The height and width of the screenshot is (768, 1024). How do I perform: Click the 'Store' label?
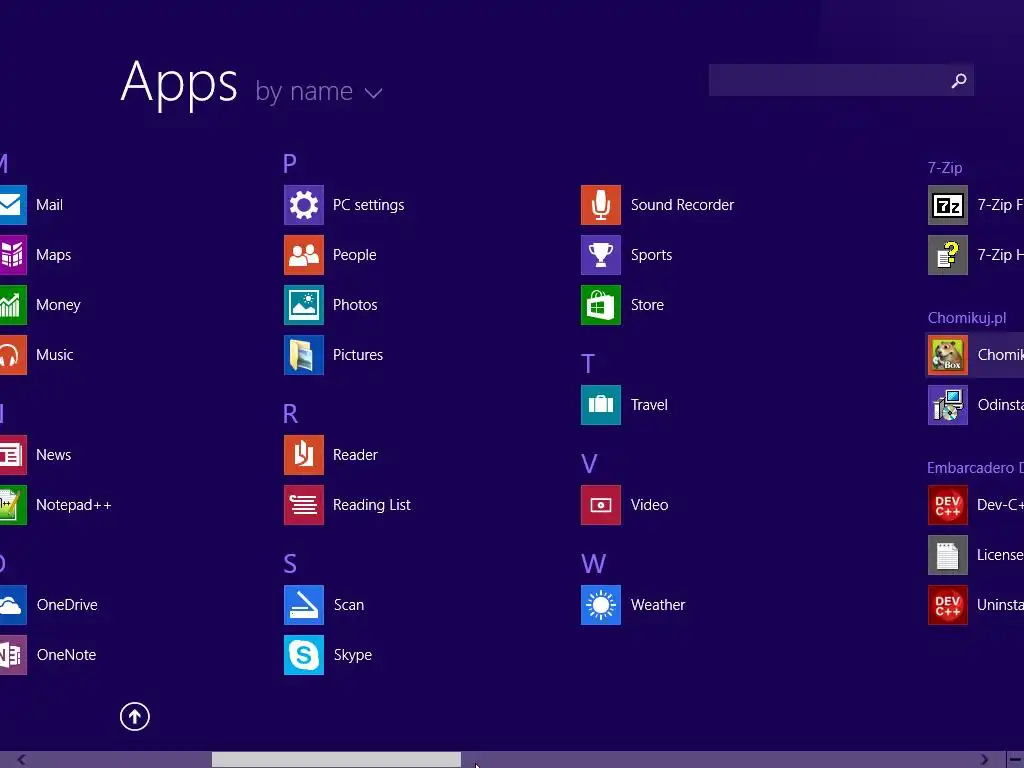pyautogui.click(x=647, y=305)
